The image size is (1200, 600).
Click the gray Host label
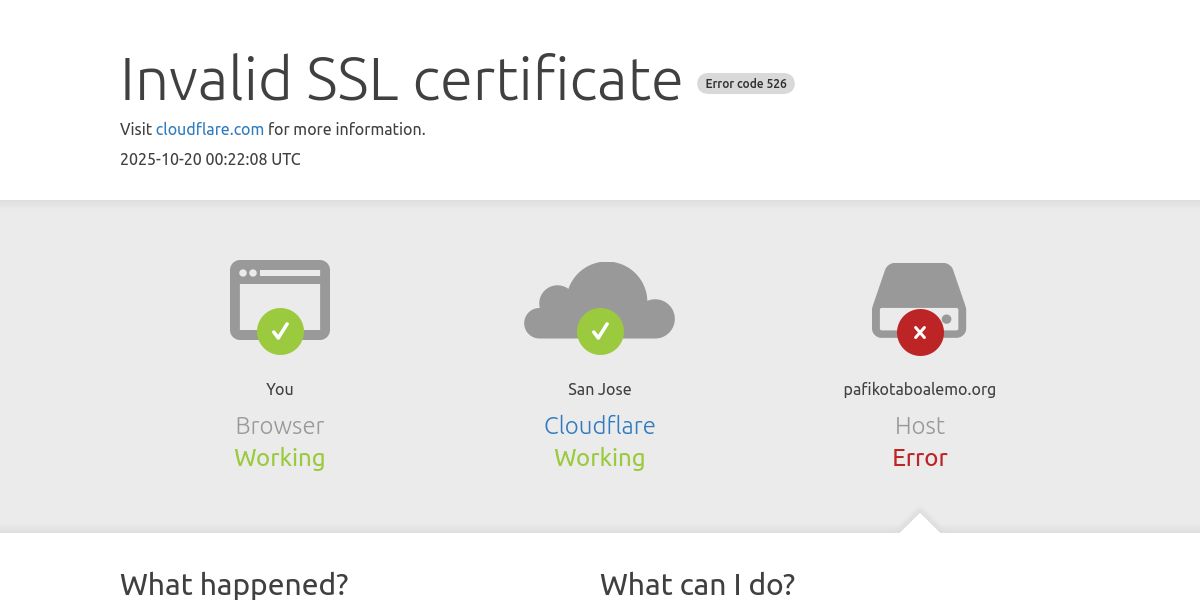pyautogui.click(x=920, y=425)
